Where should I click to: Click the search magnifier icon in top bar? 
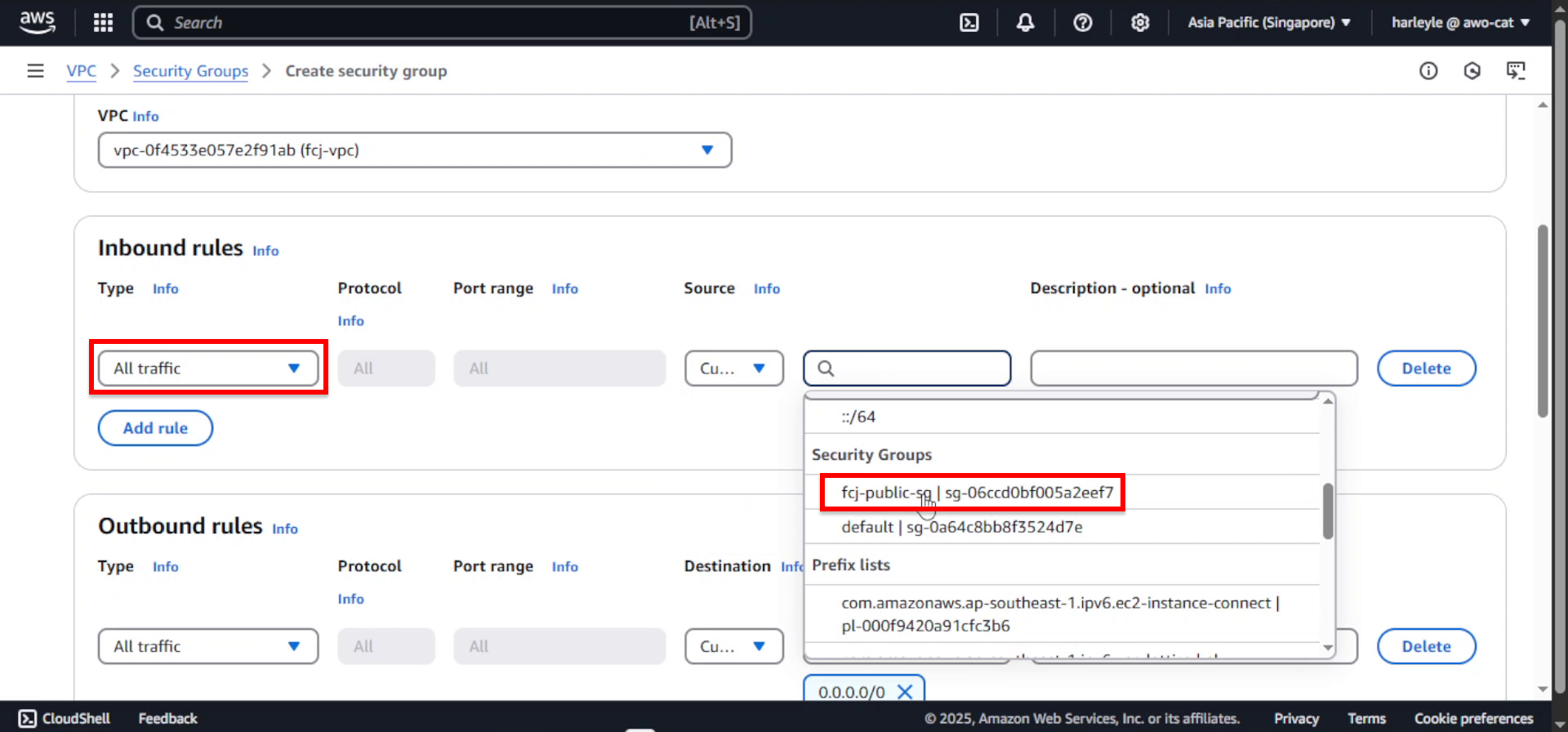(155, 23)
